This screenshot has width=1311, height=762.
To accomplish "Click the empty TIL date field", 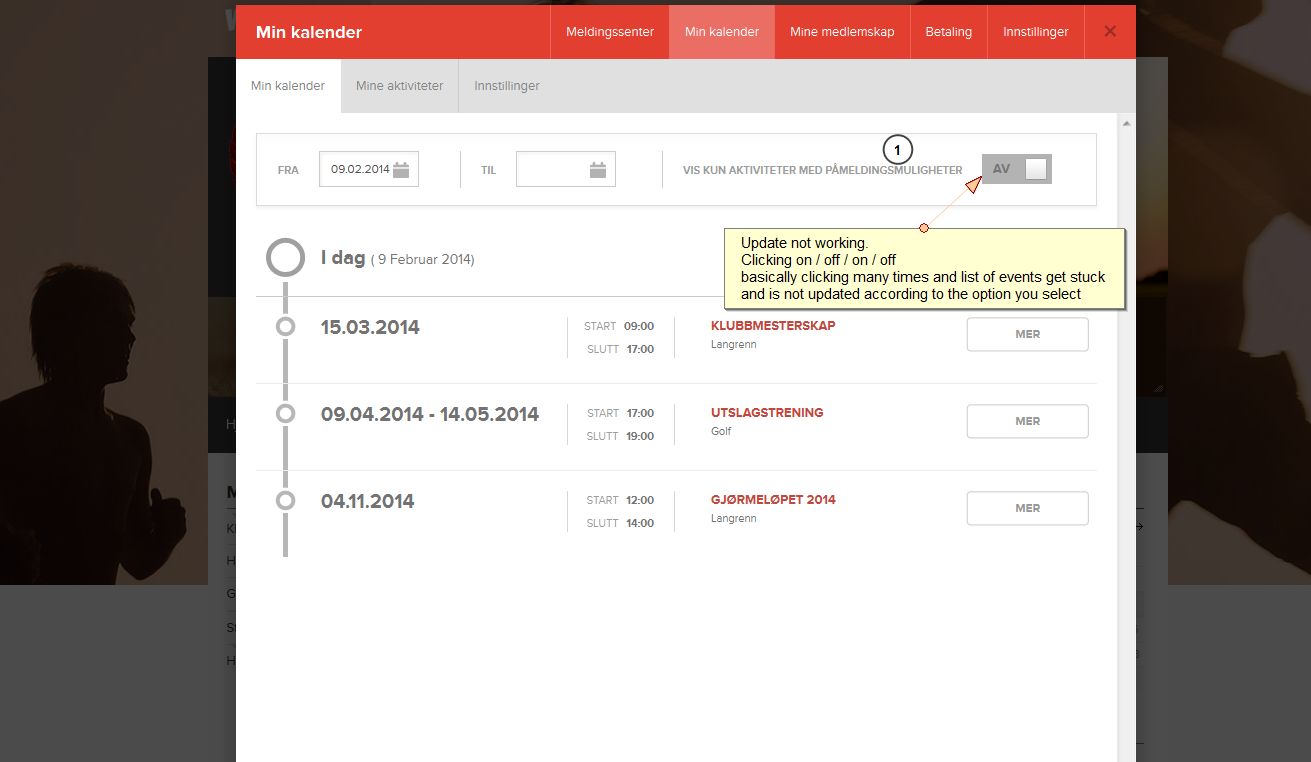I will [566, 170].
